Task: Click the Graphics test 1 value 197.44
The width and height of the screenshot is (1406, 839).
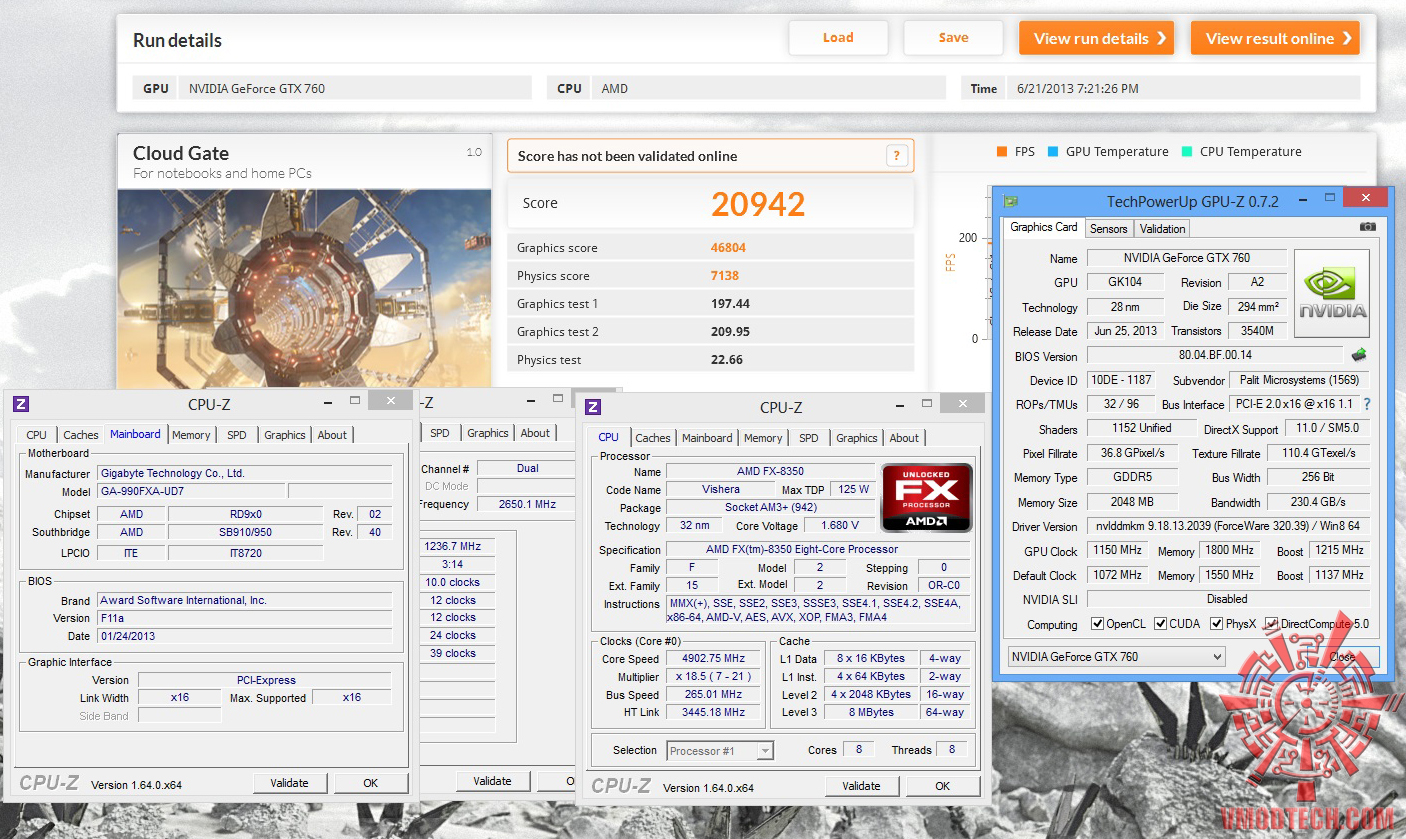Action: pos(730,303)
